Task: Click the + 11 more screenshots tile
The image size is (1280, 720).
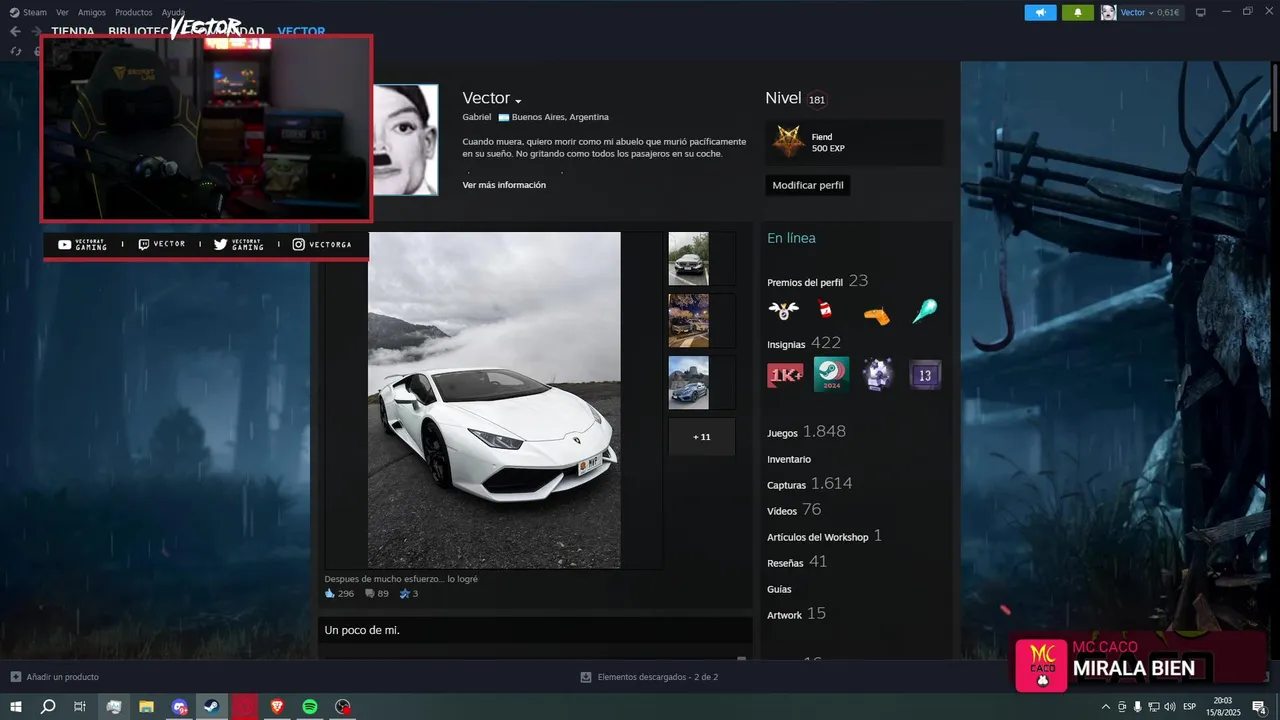Action: (702, 437)
